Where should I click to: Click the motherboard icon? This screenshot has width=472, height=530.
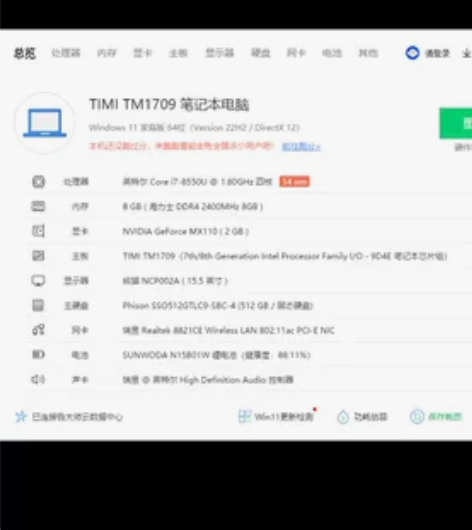38,256
